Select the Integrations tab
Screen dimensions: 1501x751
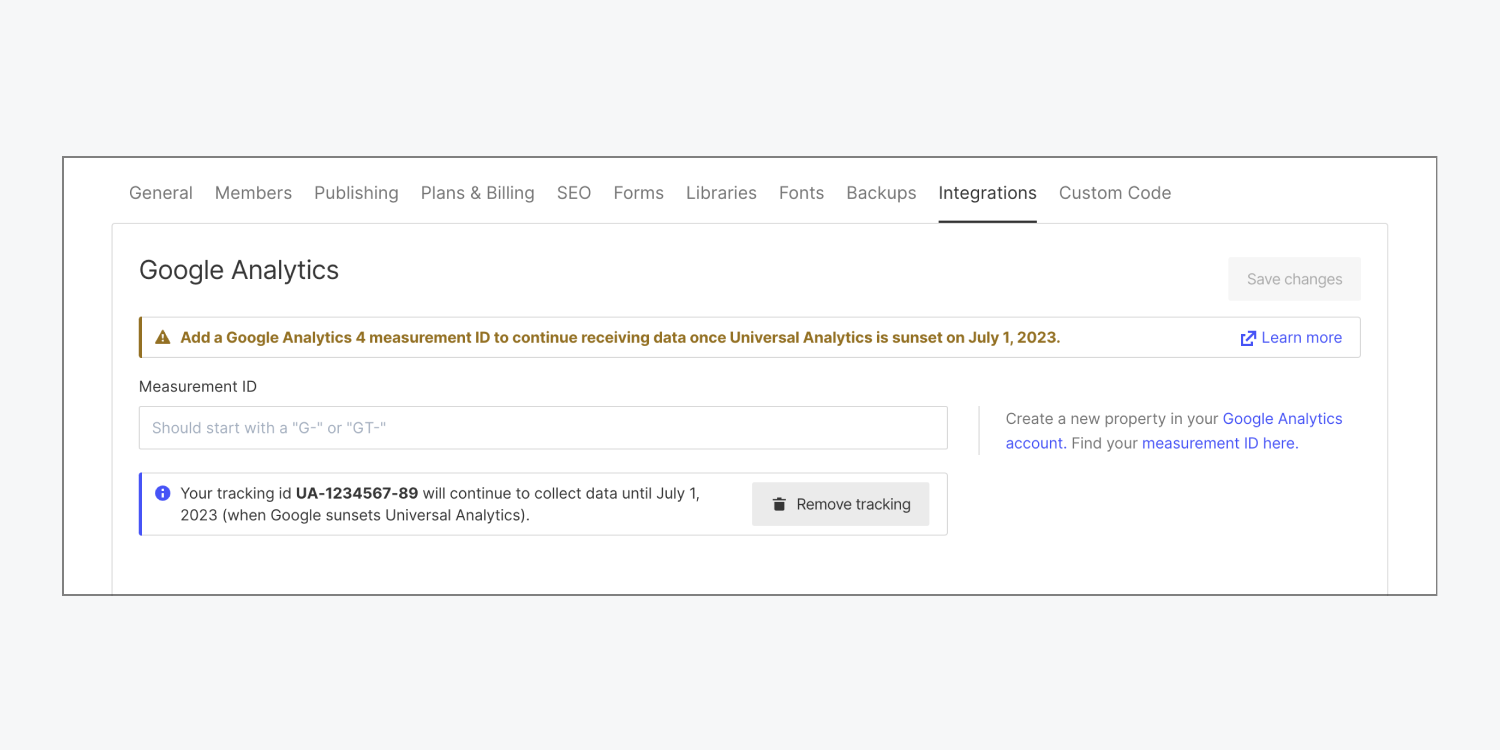(x=987, y=193)
